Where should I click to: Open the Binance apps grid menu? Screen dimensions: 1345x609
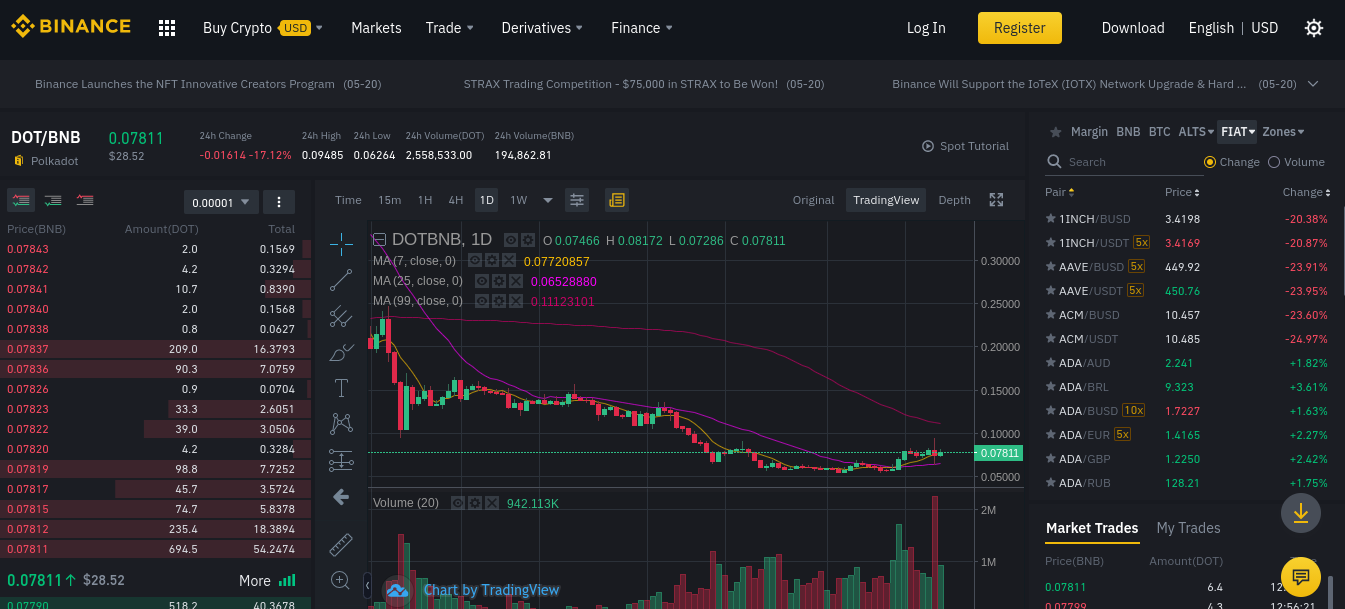click(167, 28)
